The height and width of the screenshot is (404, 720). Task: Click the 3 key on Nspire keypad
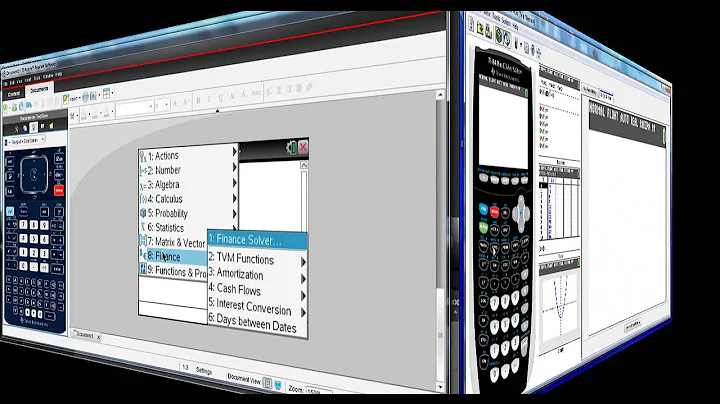tap(45, 253)
